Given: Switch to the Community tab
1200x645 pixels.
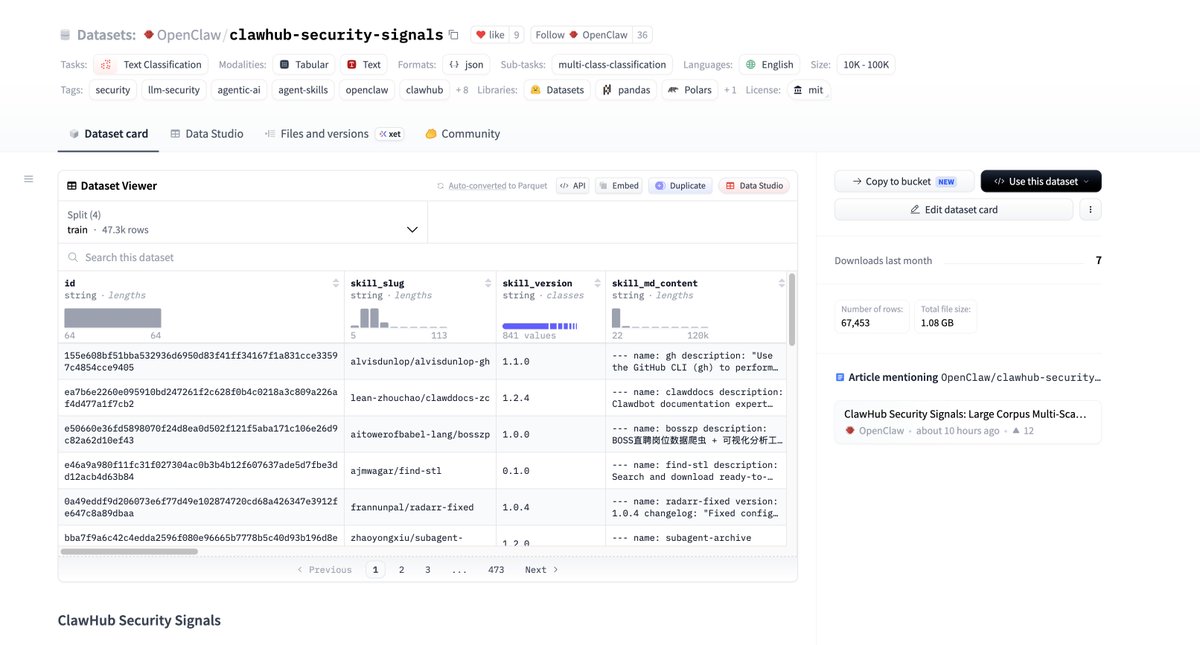Looking at the screenshot, I should pyautogui.click(x=462, y=133).
